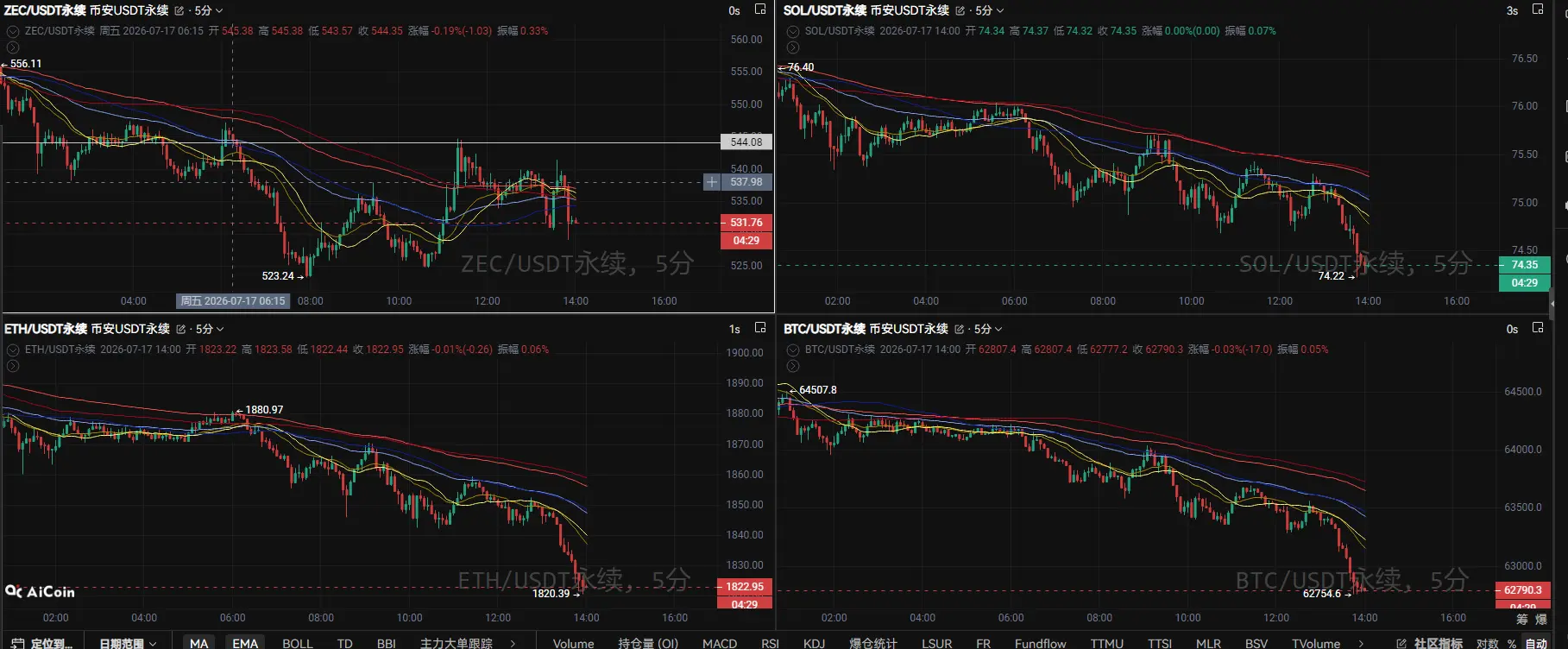This screenshot has height=649, width=1568.
Task: Add the TTMU sub-indicator
Action: pos(1106,643)
